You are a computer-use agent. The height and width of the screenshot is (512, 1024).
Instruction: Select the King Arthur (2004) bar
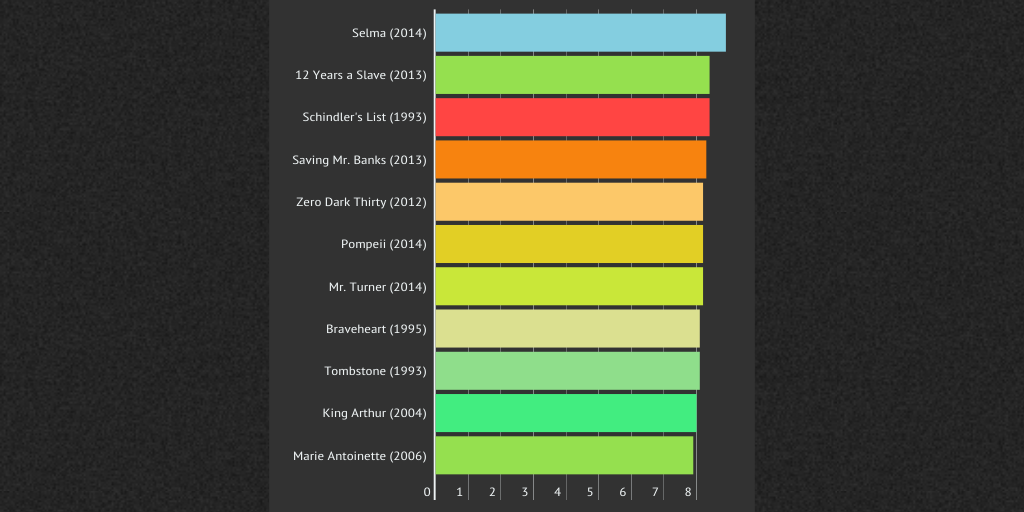tap(565, 413)
